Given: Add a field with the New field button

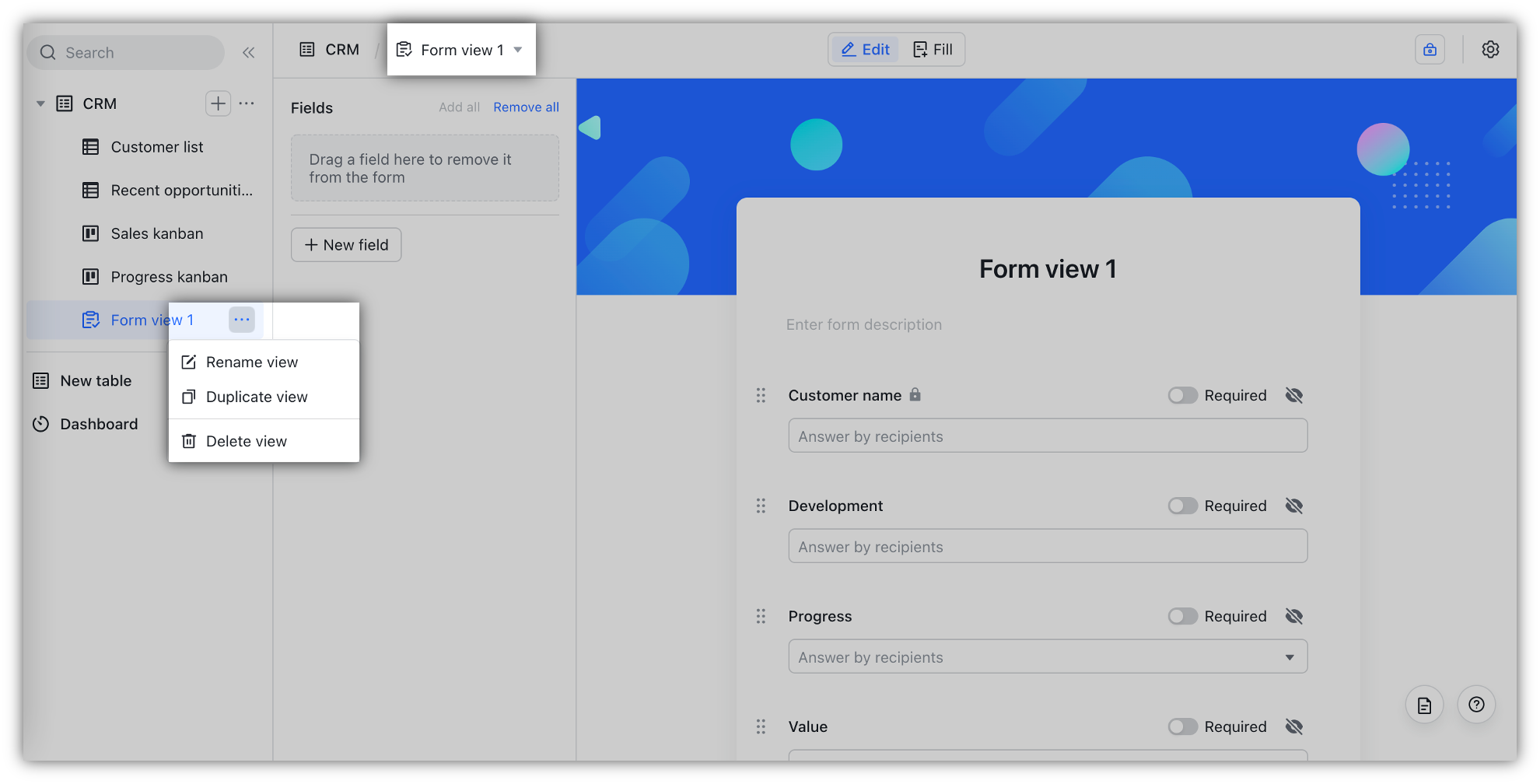Looking at the screenshot, I should coord(345,244).
